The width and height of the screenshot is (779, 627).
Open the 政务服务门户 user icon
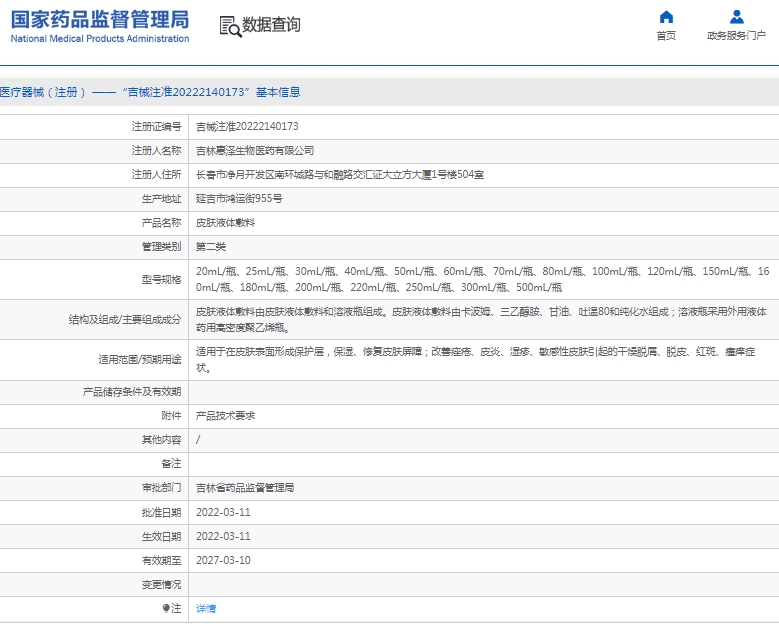point(736,17)
